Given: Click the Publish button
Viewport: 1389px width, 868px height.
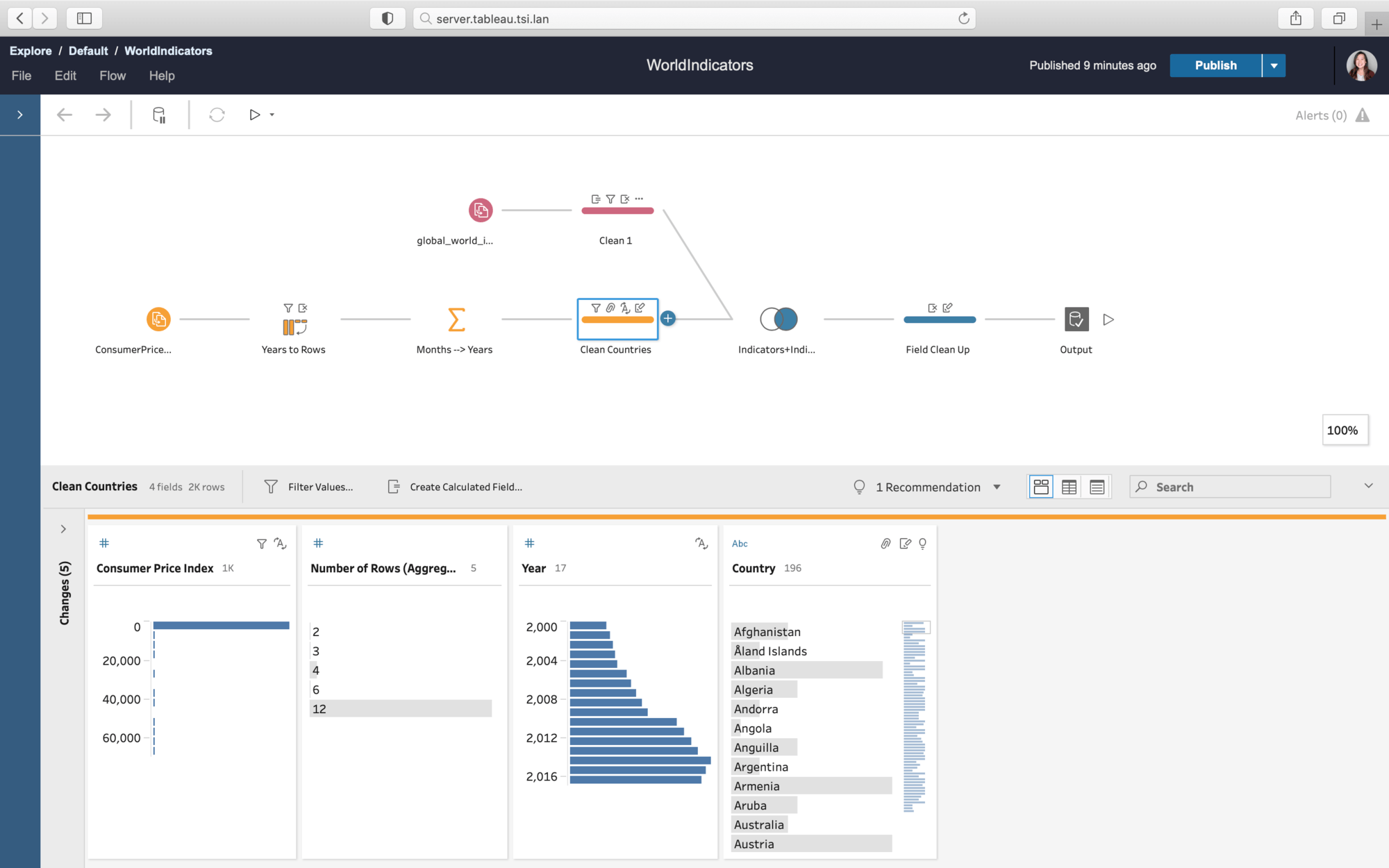Looking at the screenshot, I should point(1216,65).
